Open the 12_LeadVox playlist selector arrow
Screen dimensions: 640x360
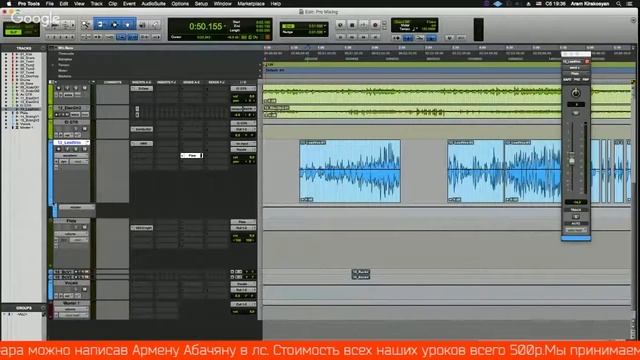pos(87,142)
